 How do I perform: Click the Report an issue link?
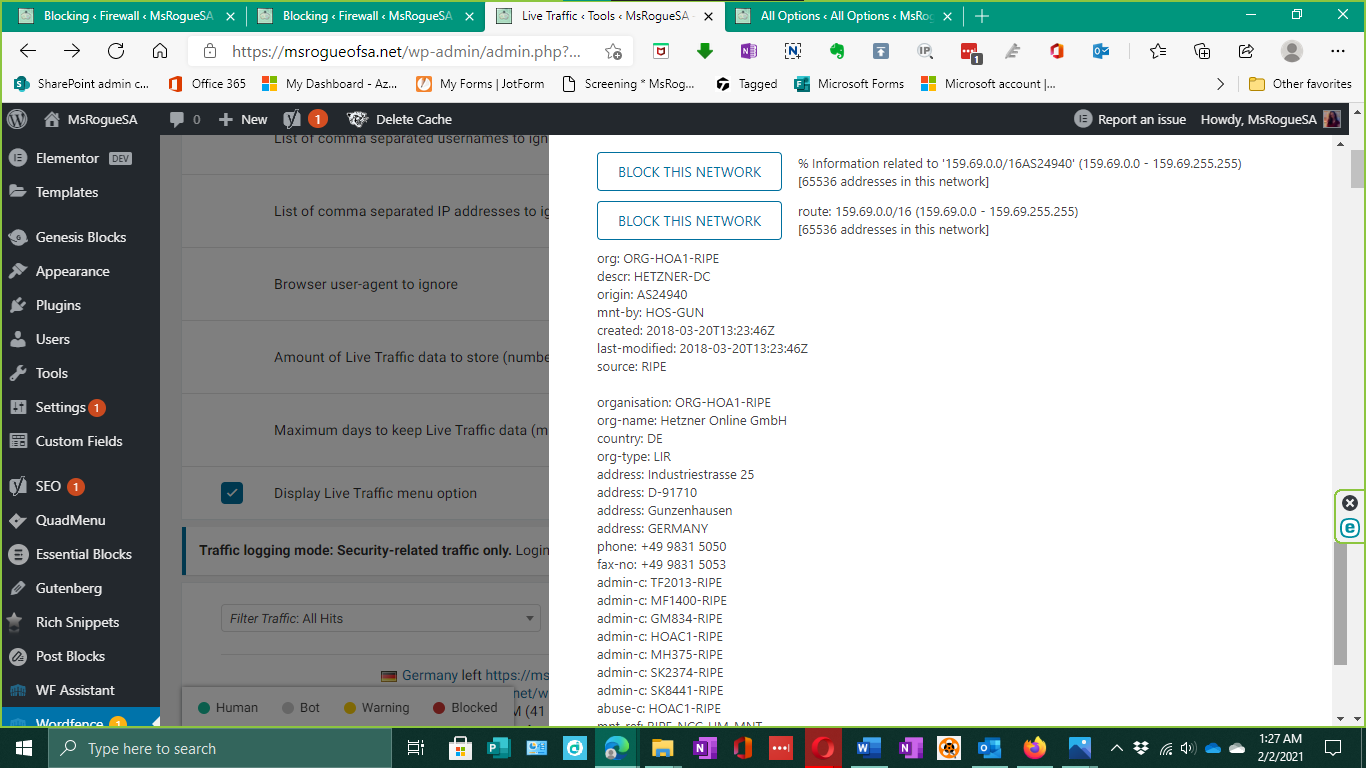[x=1130, y=119]
